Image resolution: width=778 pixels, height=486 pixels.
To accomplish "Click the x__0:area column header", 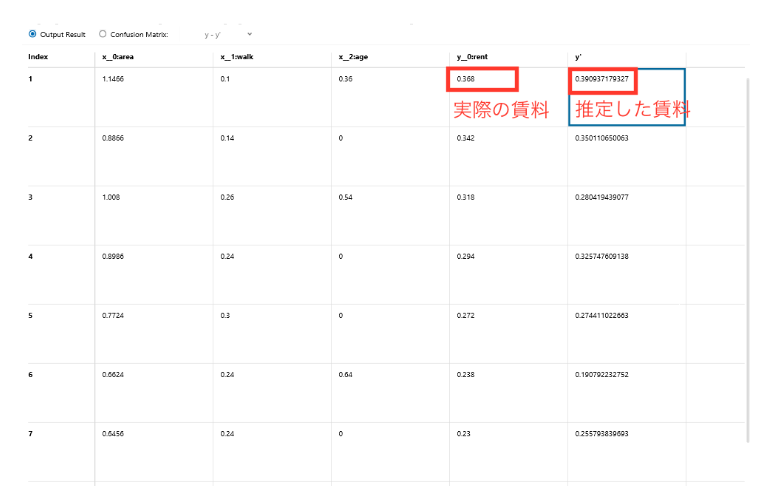I will pyautogui.click(x=118, y=57).
